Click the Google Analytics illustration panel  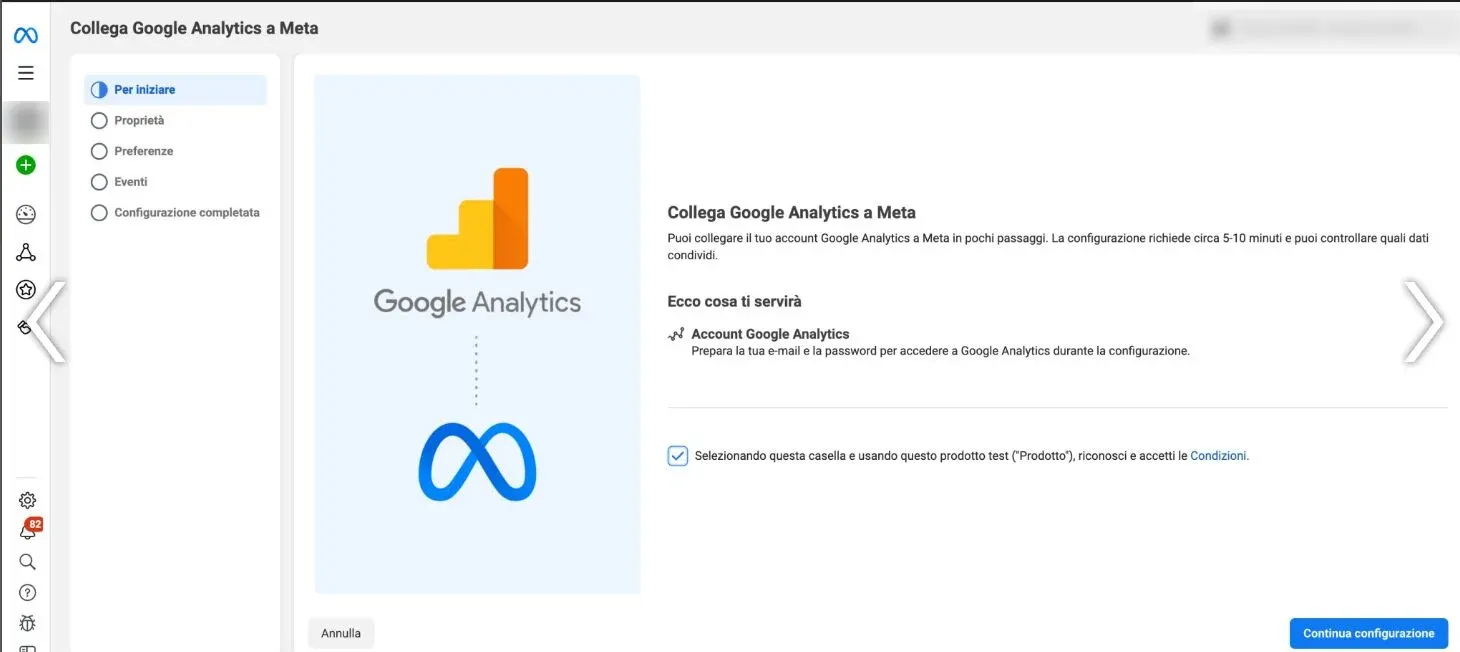[477, 333]
